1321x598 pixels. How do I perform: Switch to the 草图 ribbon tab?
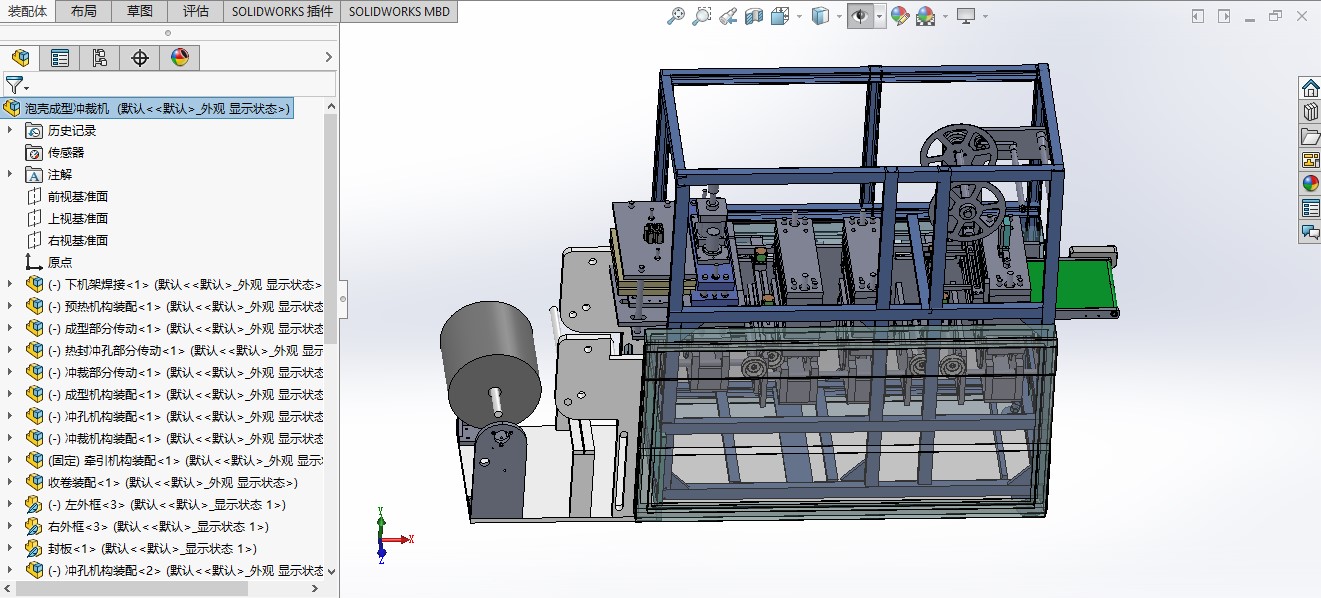(140, 11)
